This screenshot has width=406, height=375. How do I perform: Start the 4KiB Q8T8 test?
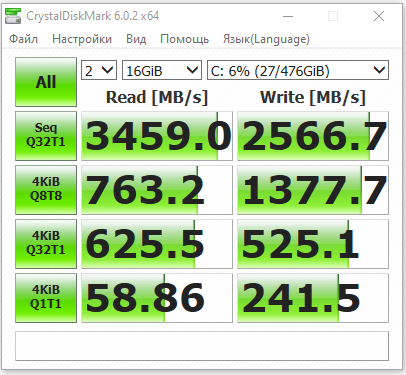[46, 190]
